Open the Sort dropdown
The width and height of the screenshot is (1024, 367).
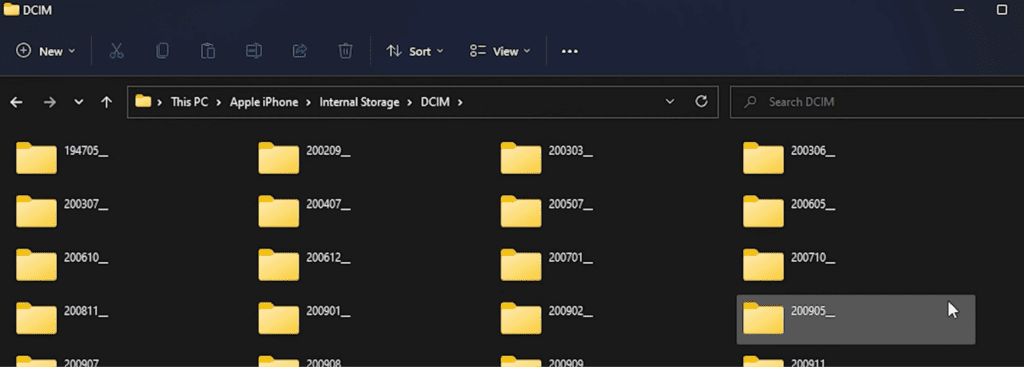pos(415,51)
